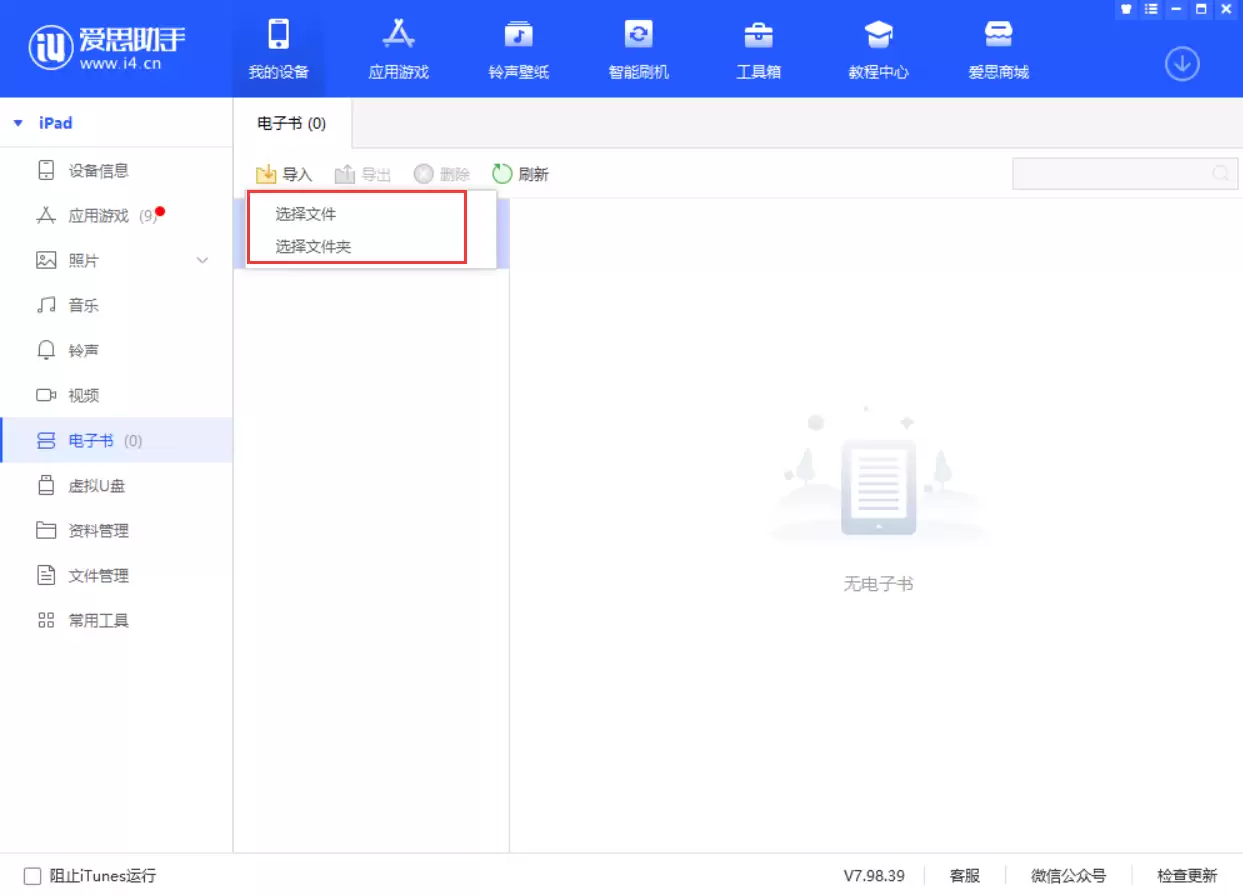
Task: Click the 文件管理 document icon
Action: pyautogui.click(x=46, y=576)
